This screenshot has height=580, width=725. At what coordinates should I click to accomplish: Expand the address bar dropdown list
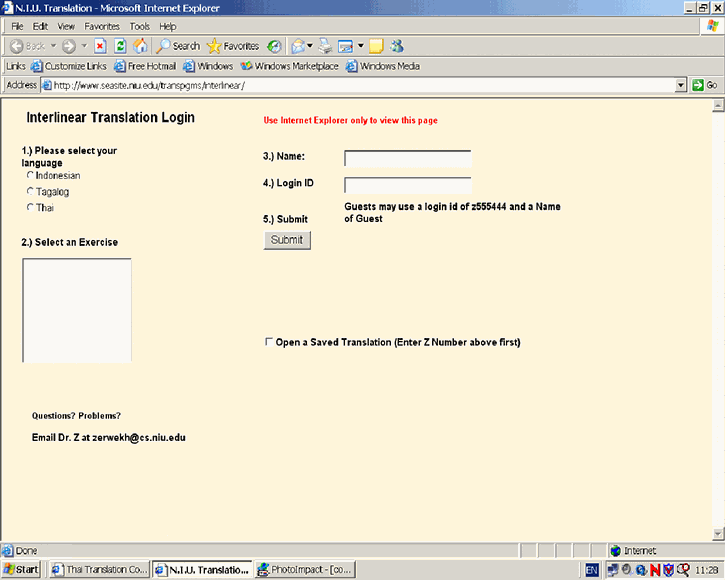pyautogui.click(x=681, y=85)
